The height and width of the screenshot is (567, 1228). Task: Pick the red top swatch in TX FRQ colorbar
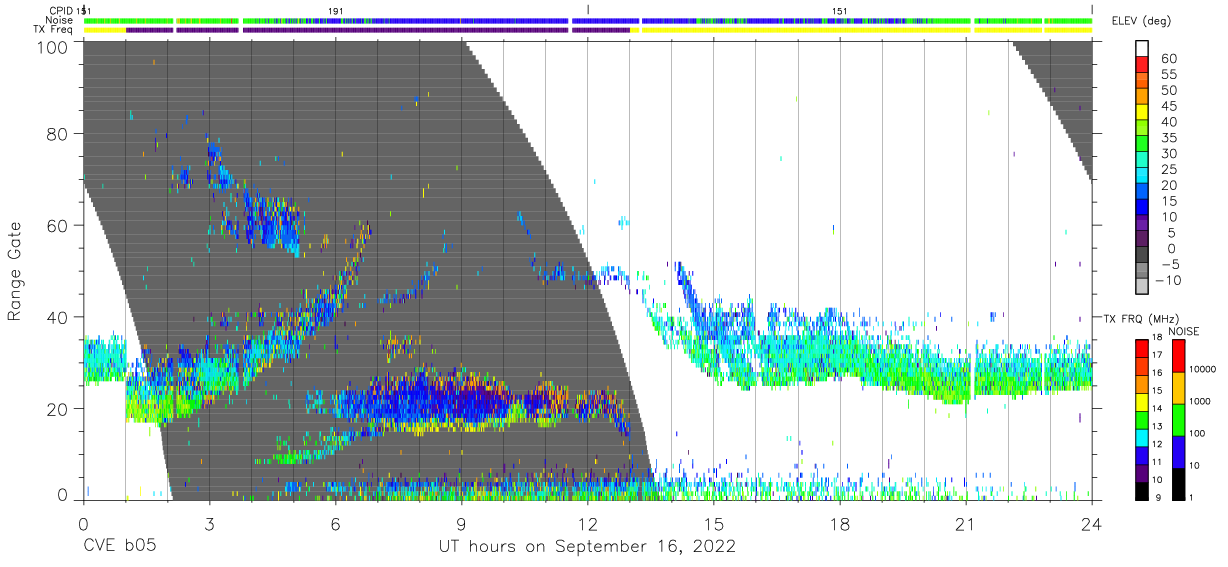coord(1142,348)
